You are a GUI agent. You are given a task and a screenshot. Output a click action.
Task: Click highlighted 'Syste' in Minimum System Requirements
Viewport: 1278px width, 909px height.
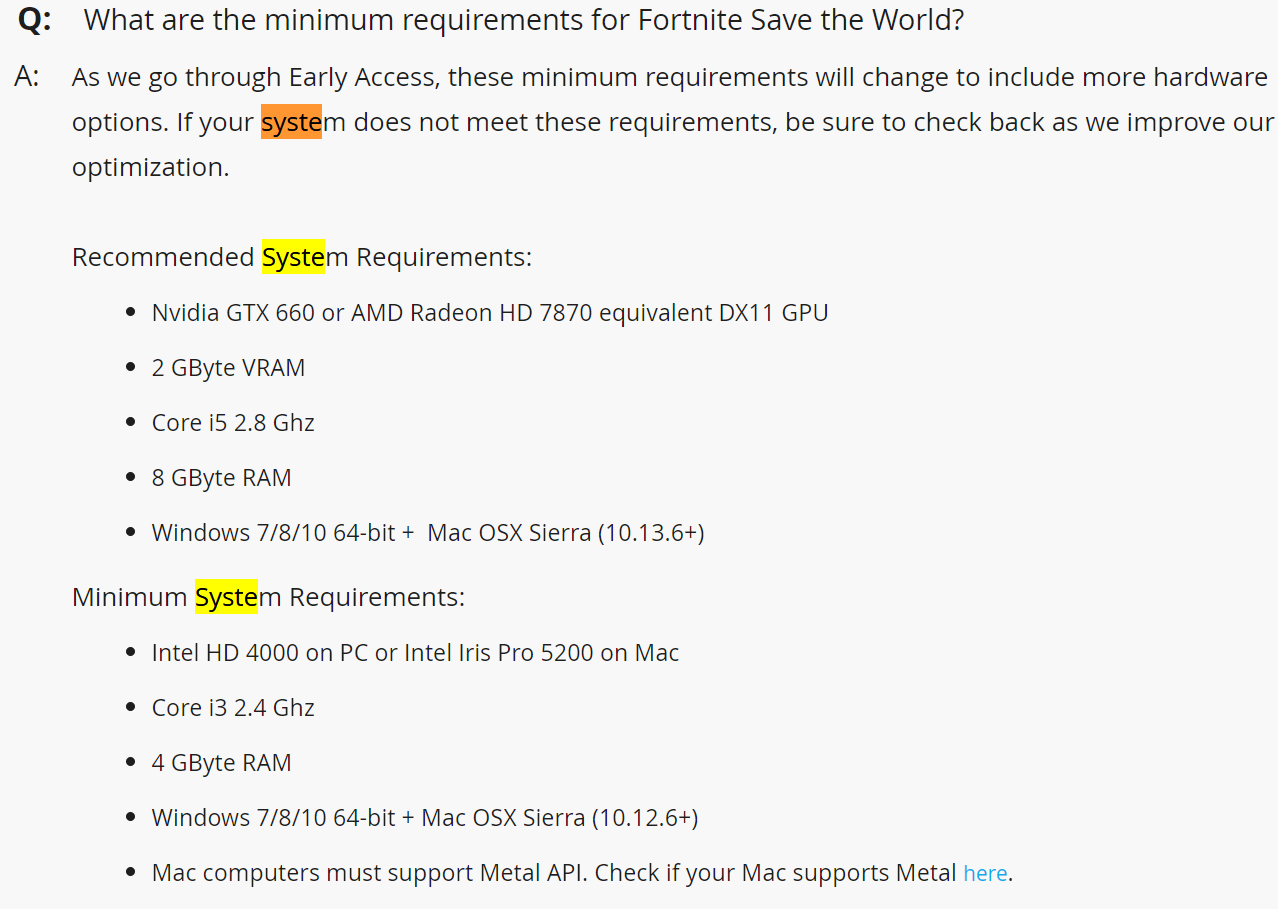coord(226,597)
